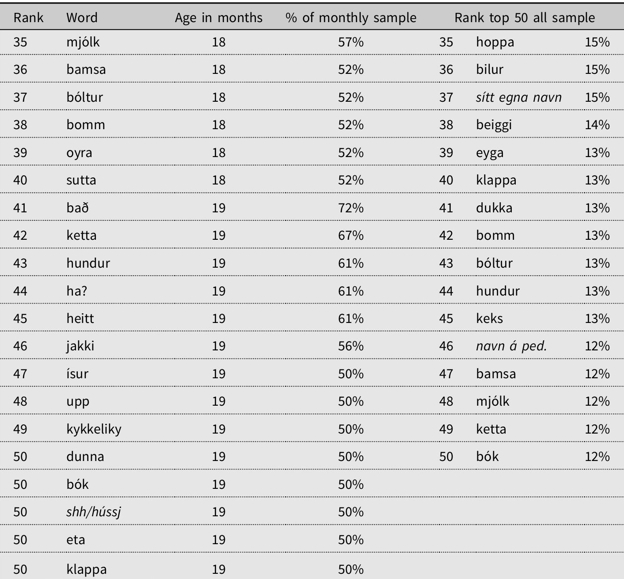Select the 14% value beside beiggi
The width and height of the screenshot is (624, 579).
(597, 125)
